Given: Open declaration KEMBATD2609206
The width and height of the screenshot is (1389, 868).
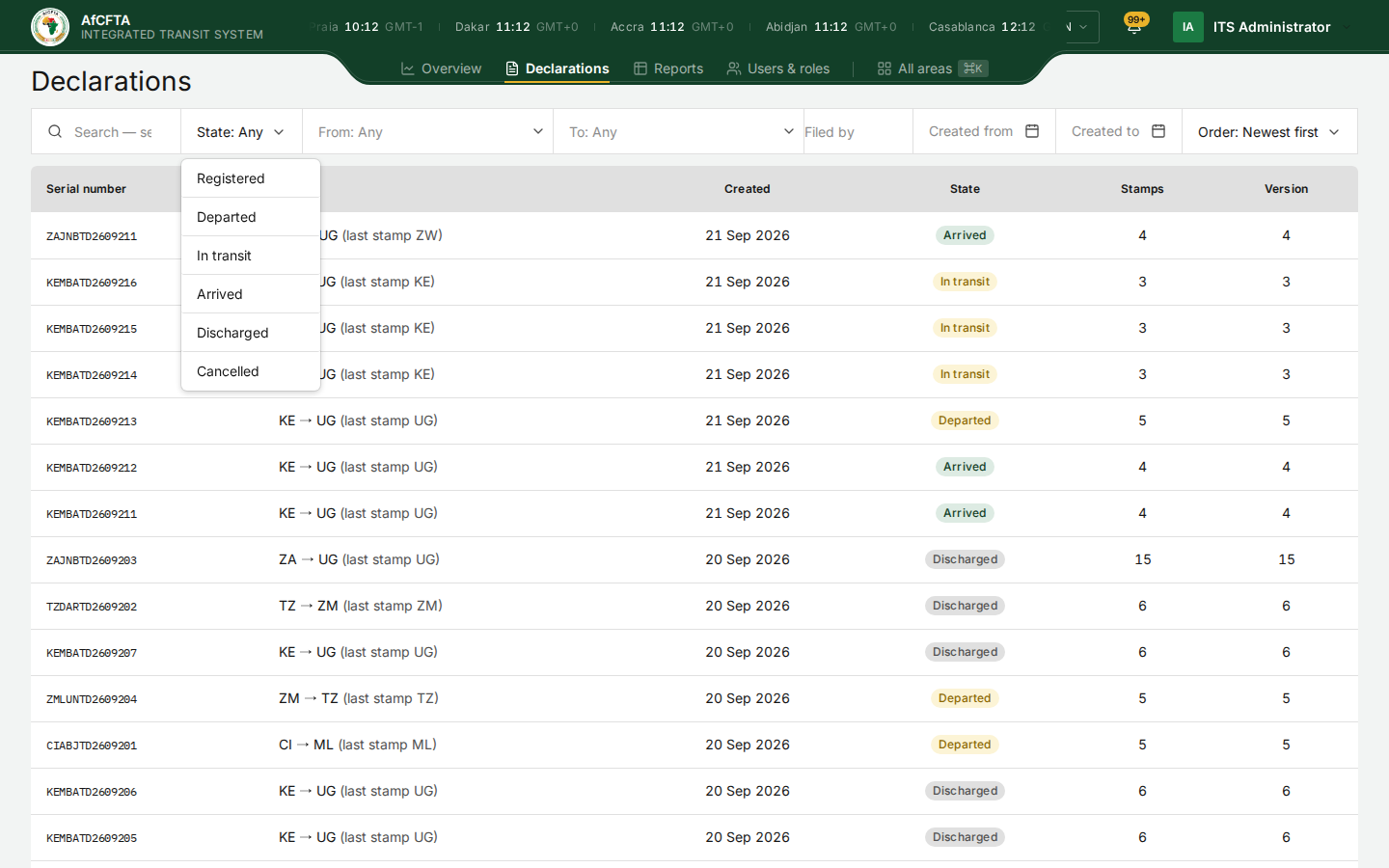Looking at the screenshot, I should pyautogui.click(x=92, y=792).
